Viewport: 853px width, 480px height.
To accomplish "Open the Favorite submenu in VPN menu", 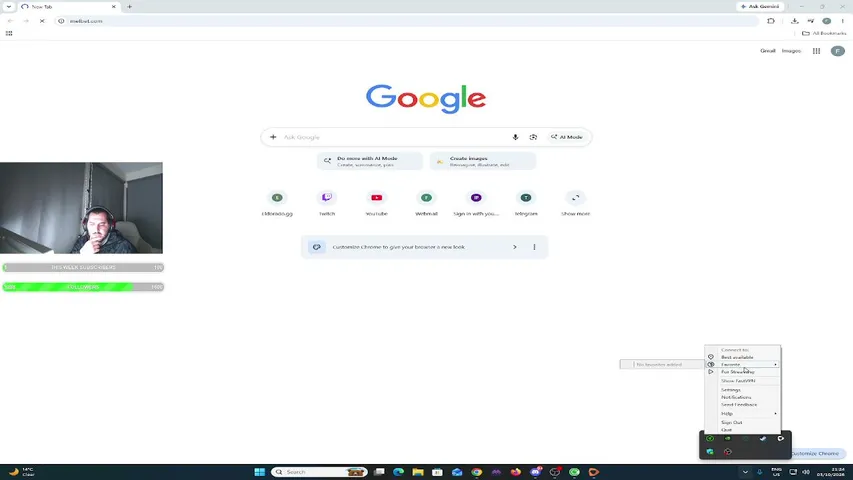I will tap(743, 365).
